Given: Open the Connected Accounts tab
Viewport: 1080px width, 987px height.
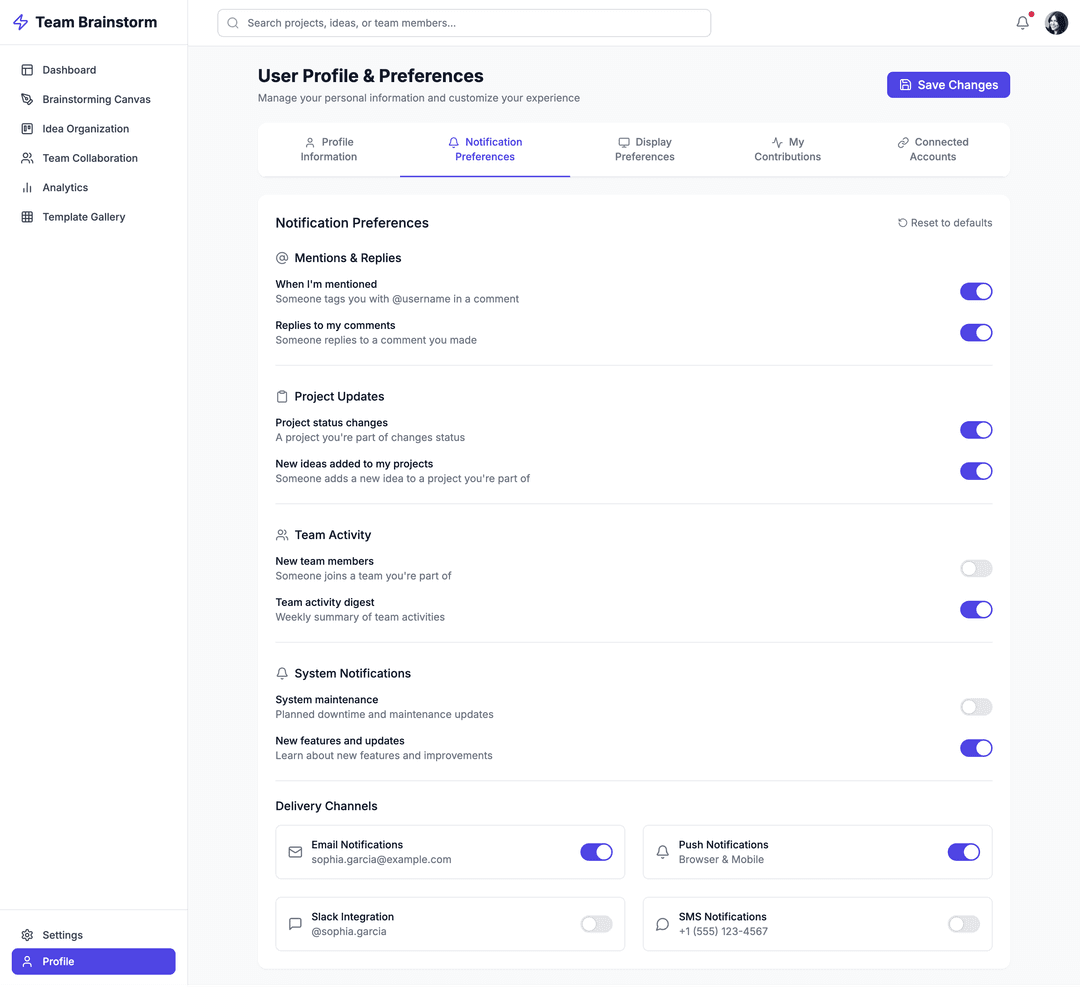Looking at the screenshot, I should pos(932,149).
